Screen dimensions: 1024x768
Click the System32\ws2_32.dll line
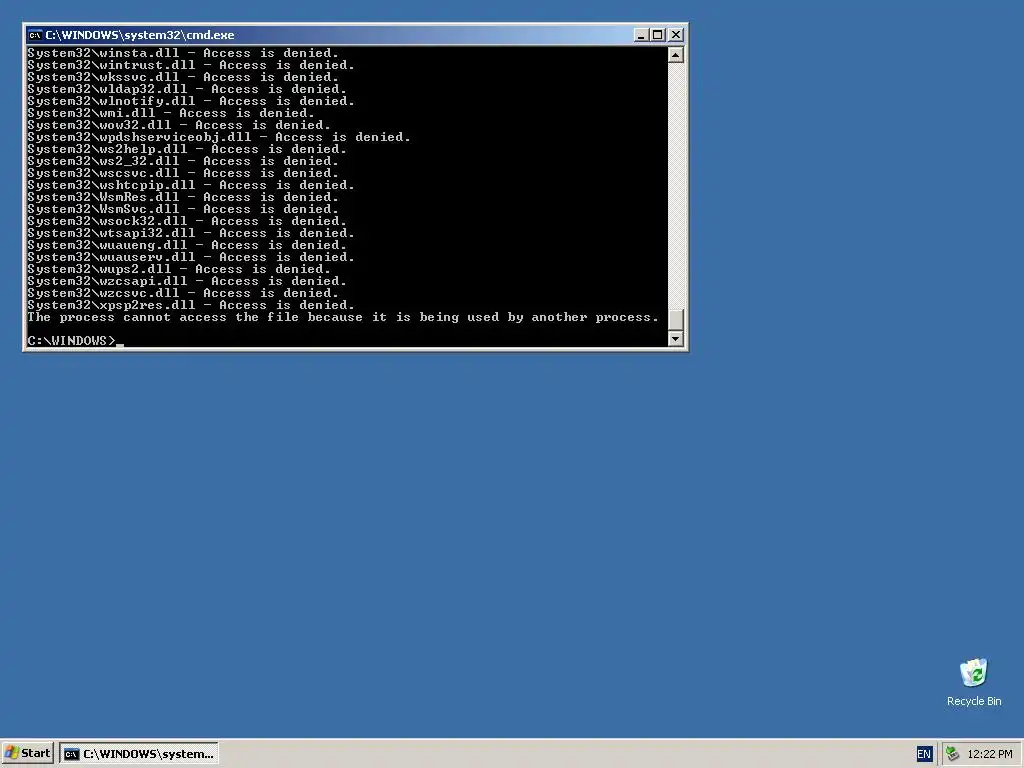click(x=183, y=161)
